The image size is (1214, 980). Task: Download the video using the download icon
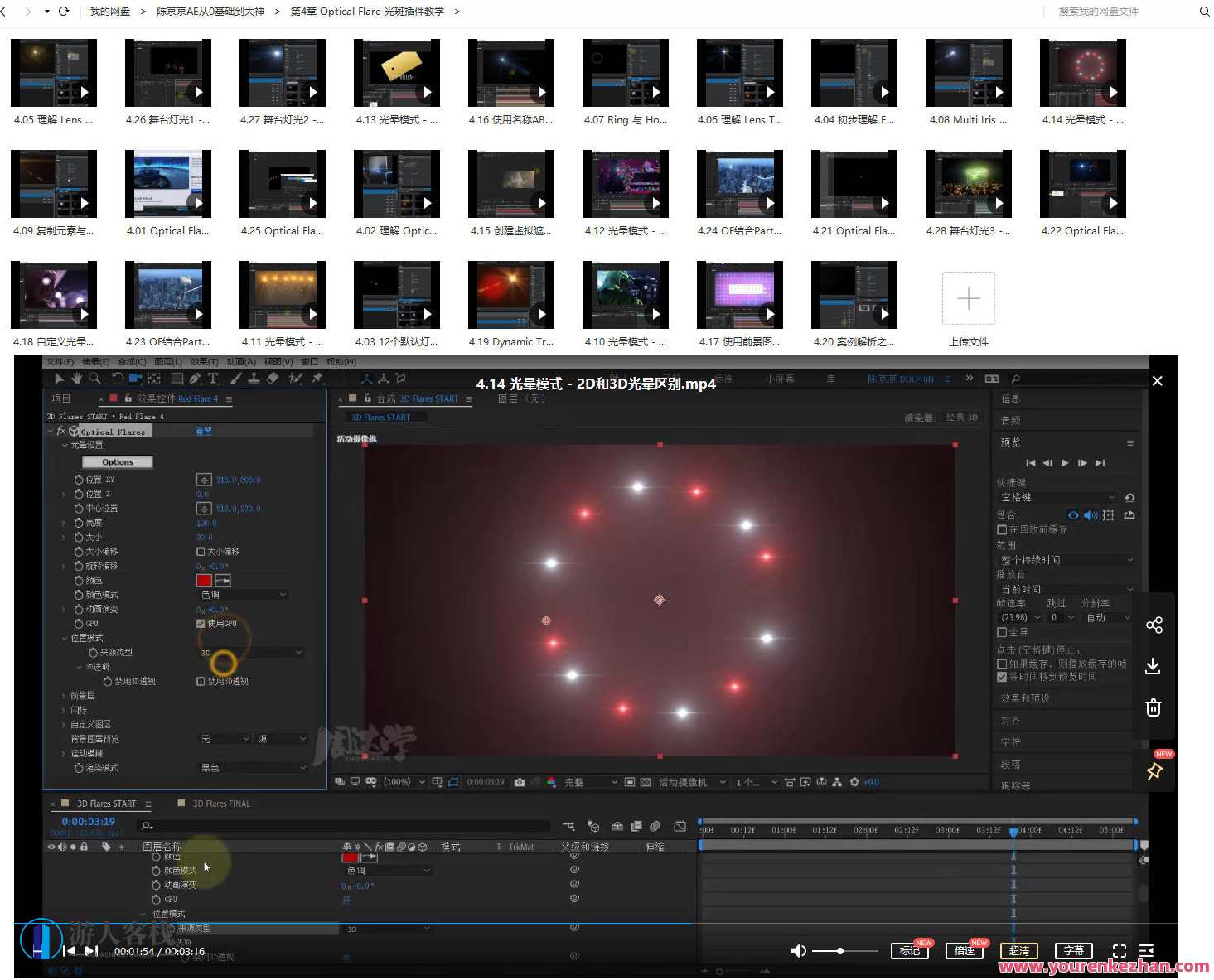click(x=1153, y=666)
